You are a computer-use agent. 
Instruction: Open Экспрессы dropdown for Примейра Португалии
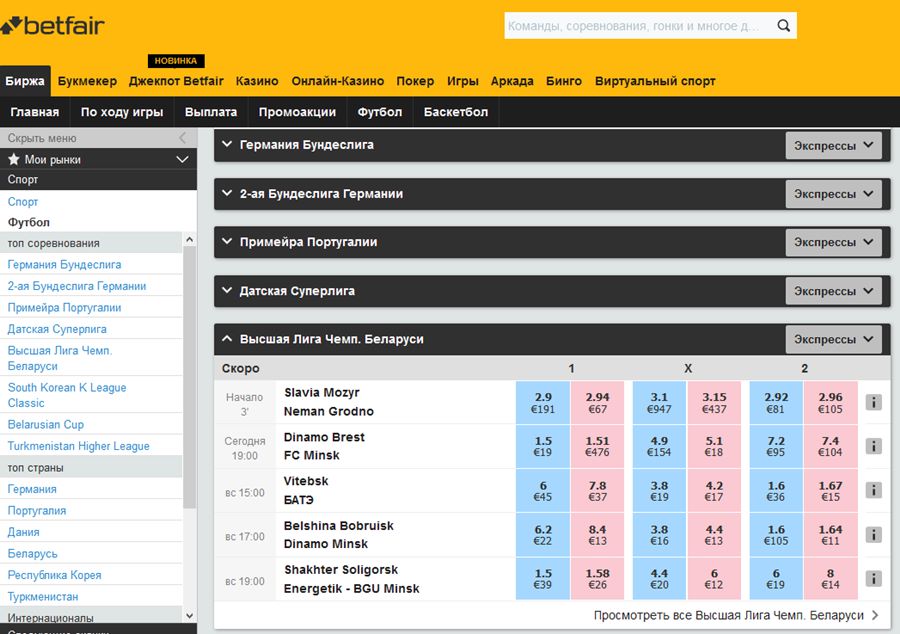(833, 242)
